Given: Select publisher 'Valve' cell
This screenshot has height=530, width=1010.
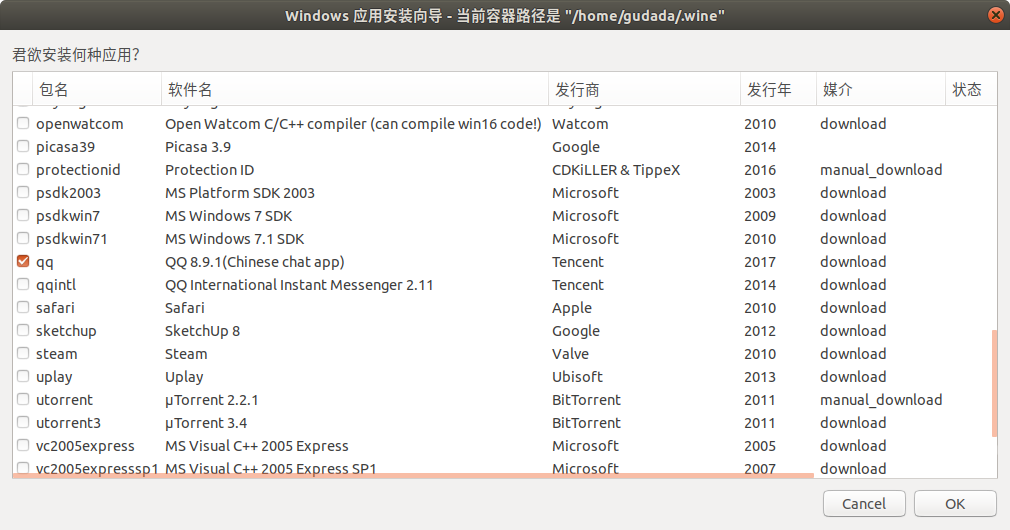Looking at the screenshot, I should point(570,354).
